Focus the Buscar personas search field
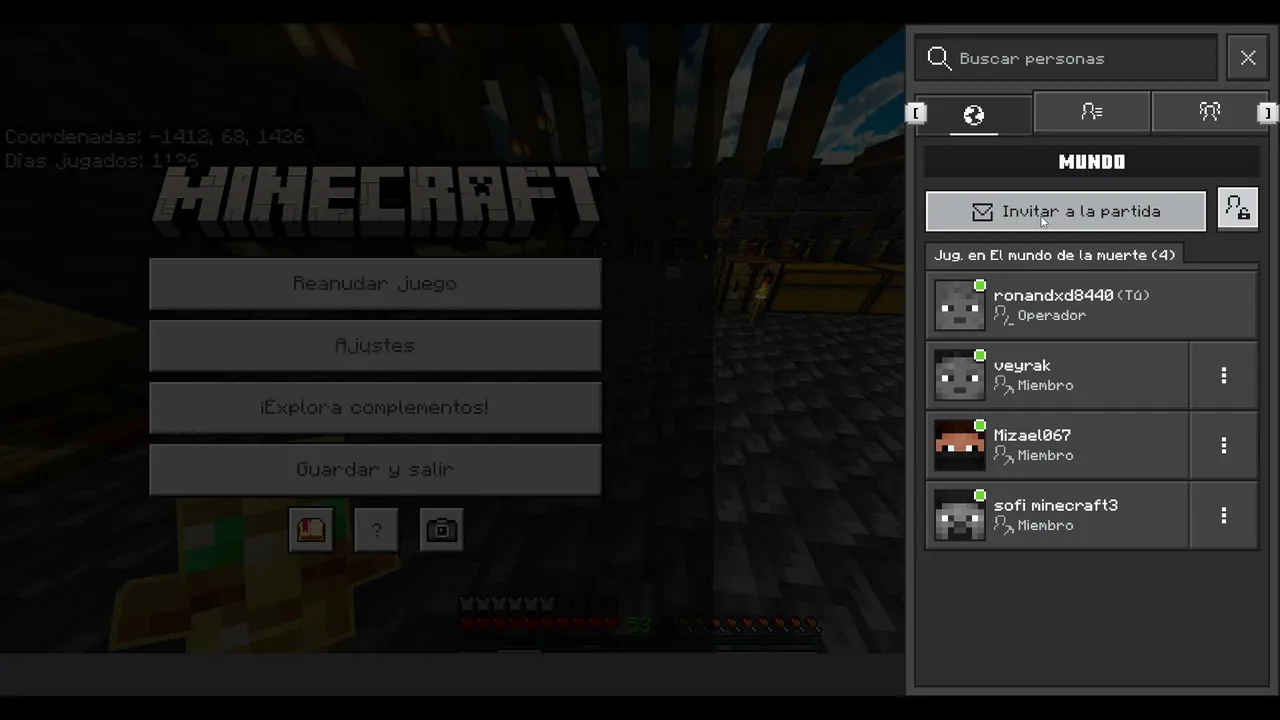1280x720 pixels. pos(1066,58)
